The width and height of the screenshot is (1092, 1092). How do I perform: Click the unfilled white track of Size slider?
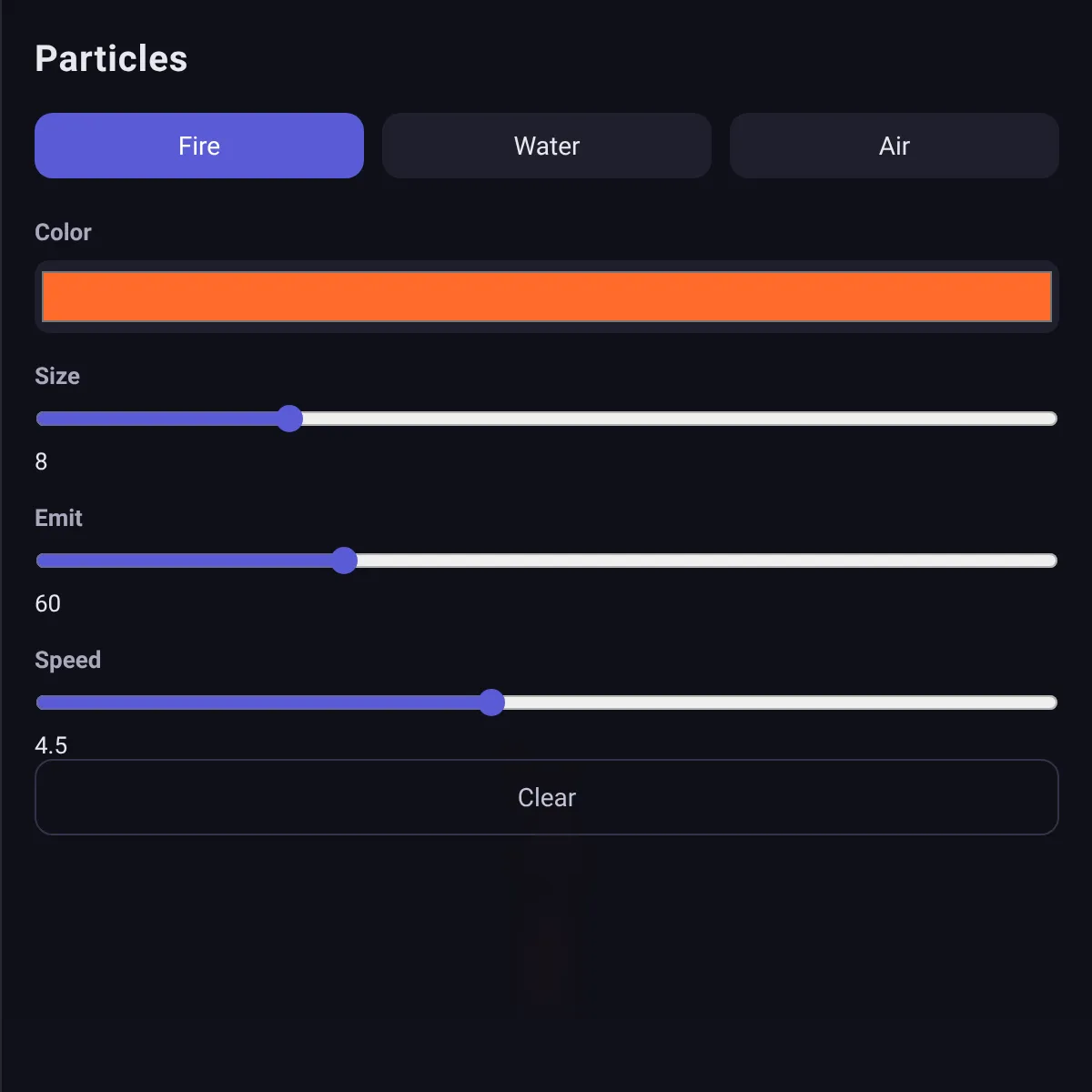click(680, 419)
